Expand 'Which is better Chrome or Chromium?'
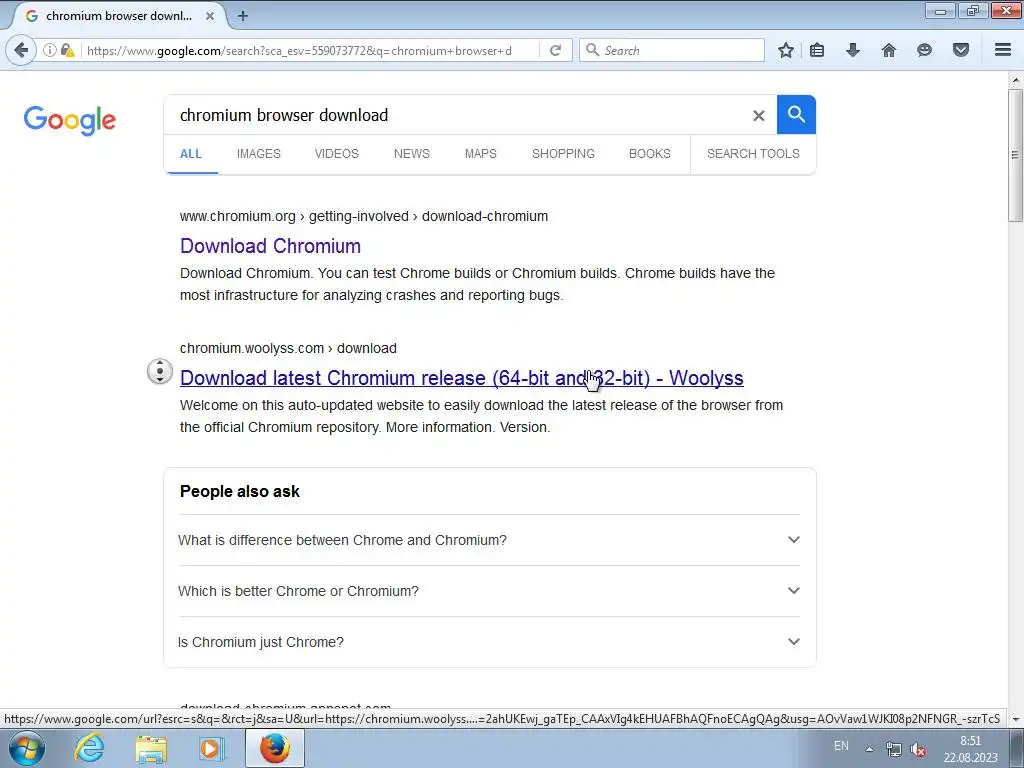Viewport: 1024px width, 768px height. tap(489, 591)
